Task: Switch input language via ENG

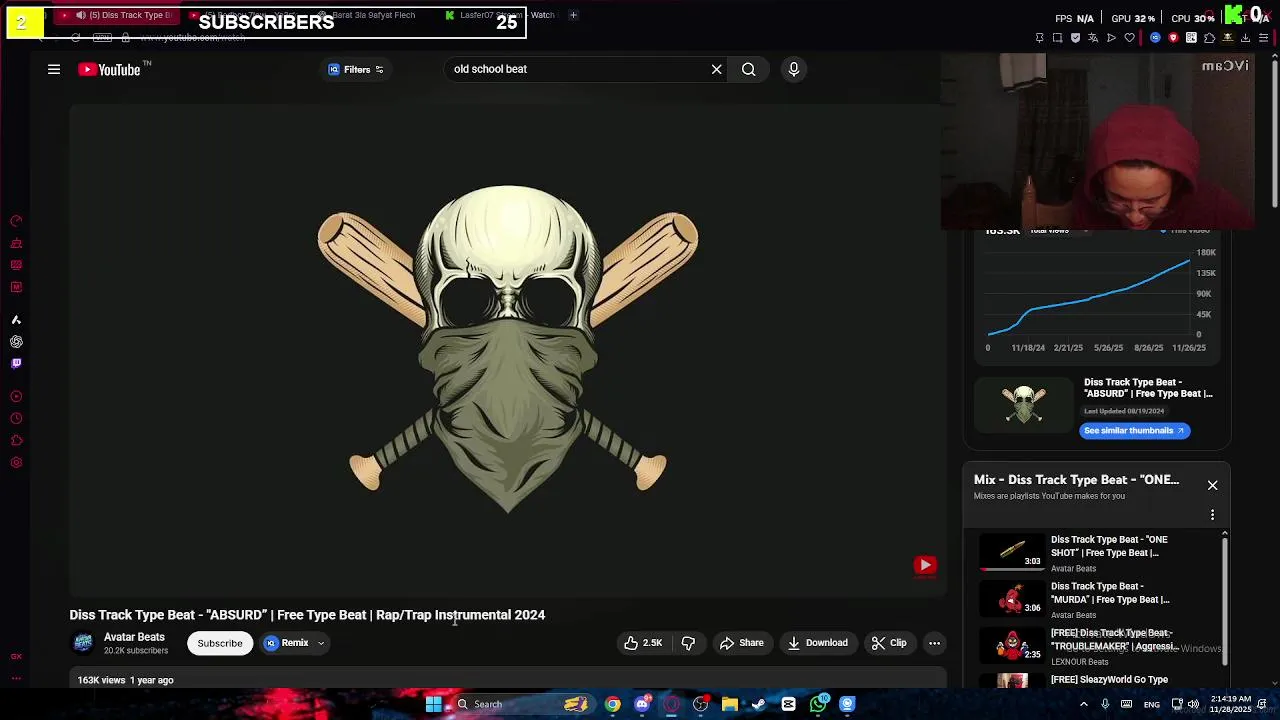Action: point(1152,704)
